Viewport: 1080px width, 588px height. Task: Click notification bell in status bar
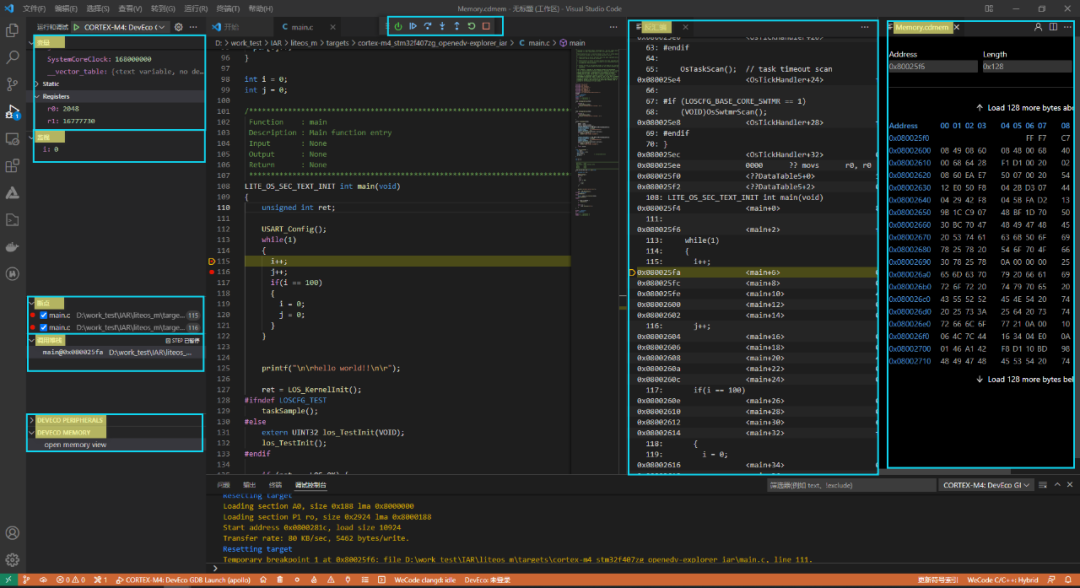point(1068,580)
